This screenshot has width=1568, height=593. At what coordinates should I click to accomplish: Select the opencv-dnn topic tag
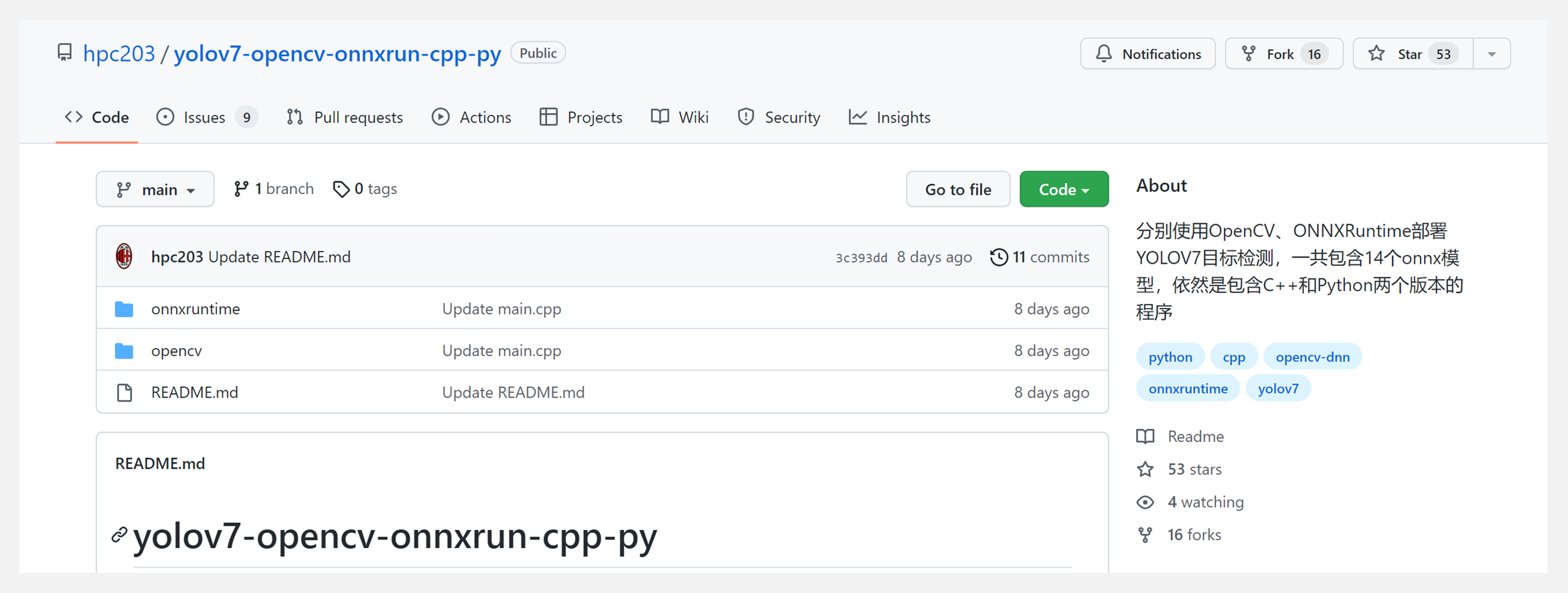point(1312,357)
